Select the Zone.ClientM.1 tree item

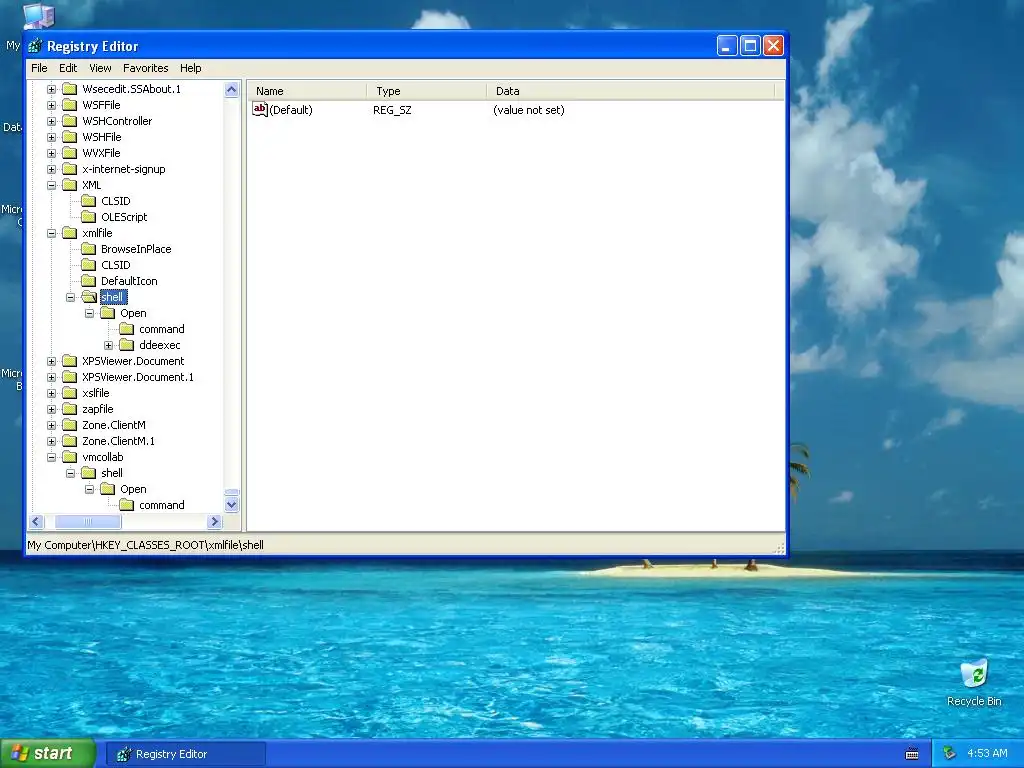118,441
